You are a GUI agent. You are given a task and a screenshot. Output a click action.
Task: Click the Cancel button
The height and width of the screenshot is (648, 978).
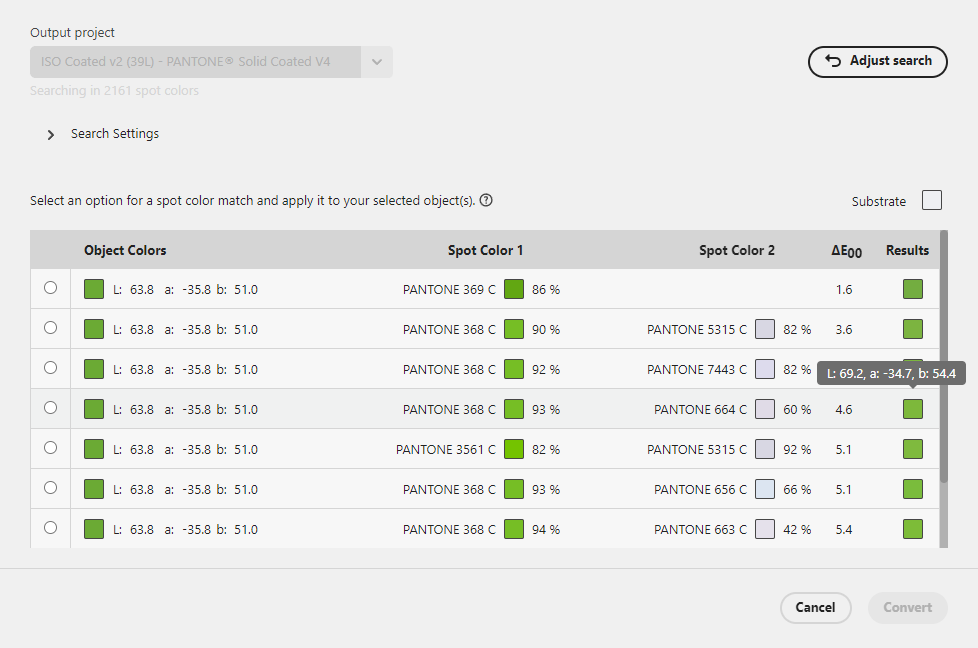(815, 607)
